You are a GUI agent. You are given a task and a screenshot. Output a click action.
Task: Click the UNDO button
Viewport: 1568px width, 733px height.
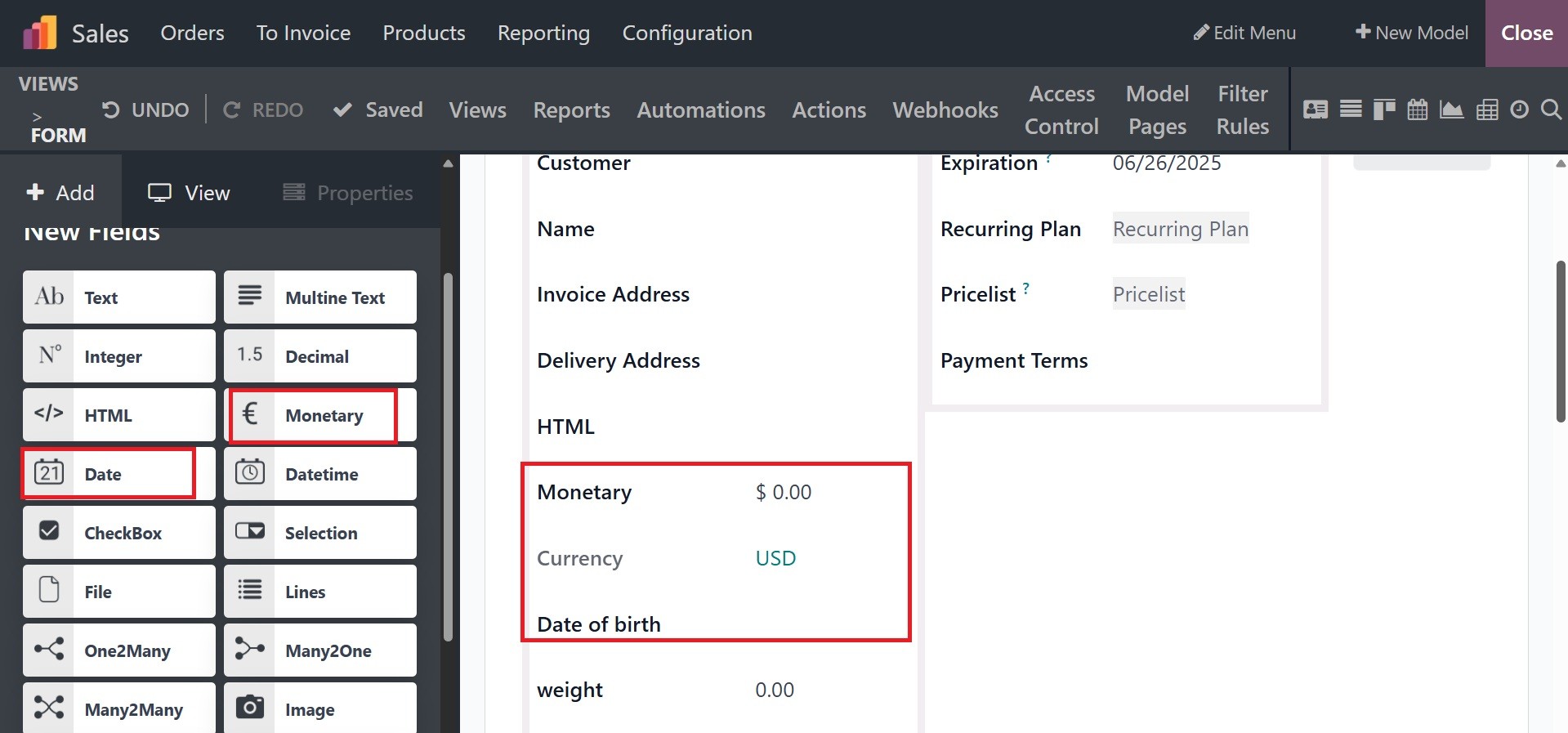click(x=145, y=110)
